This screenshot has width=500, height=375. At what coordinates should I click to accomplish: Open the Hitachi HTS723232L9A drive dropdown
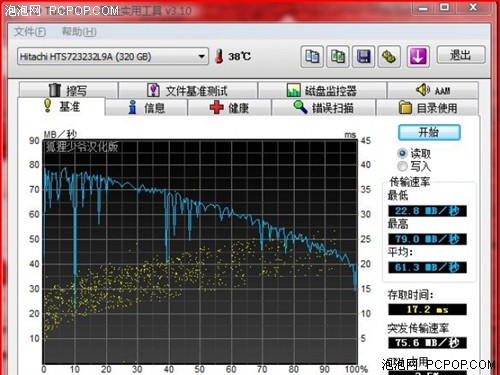(x=113, y=56)
